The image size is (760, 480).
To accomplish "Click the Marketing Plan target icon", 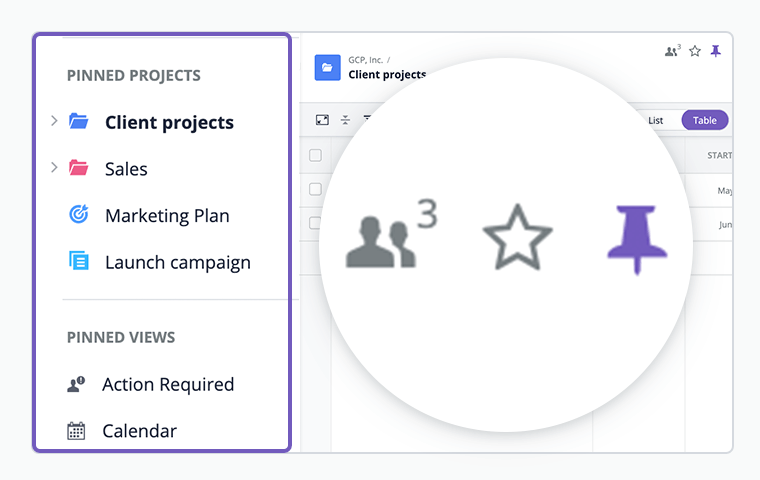I will (x=78, y=215).
